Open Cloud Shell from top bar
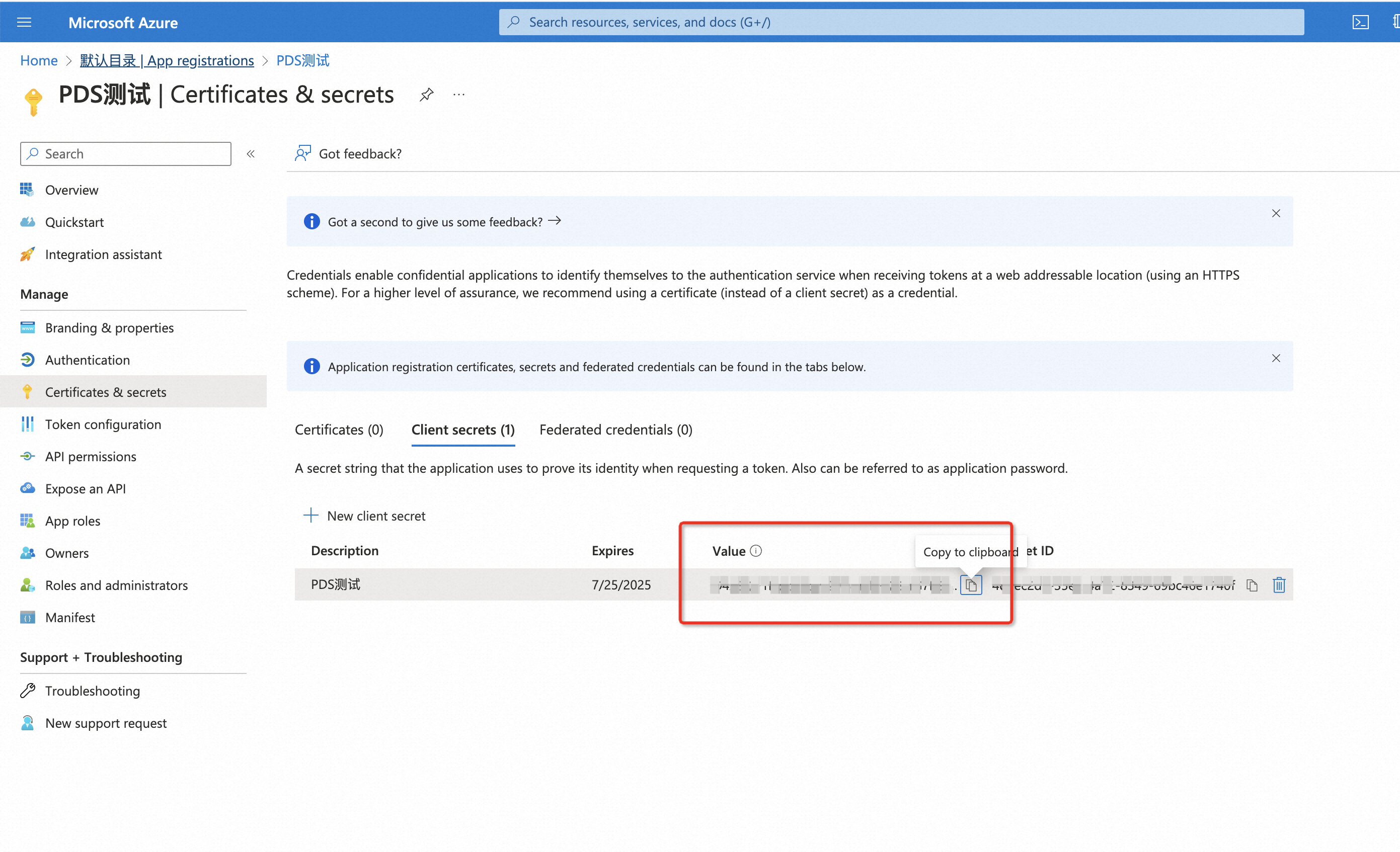1400x852 pixels. pos(1360,22)
